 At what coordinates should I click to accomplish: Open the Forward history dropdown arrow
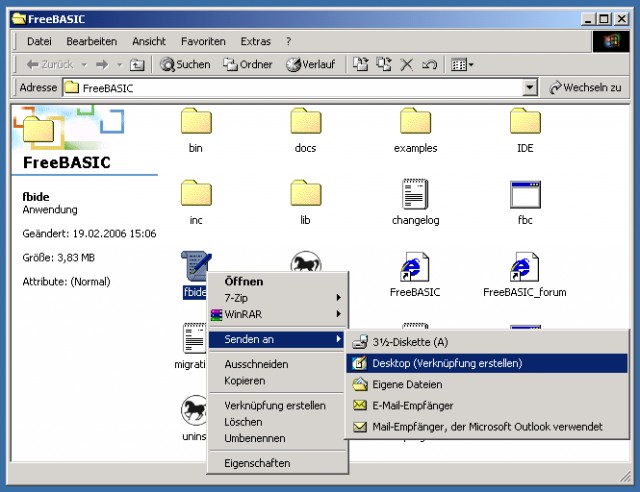[120, 65]
